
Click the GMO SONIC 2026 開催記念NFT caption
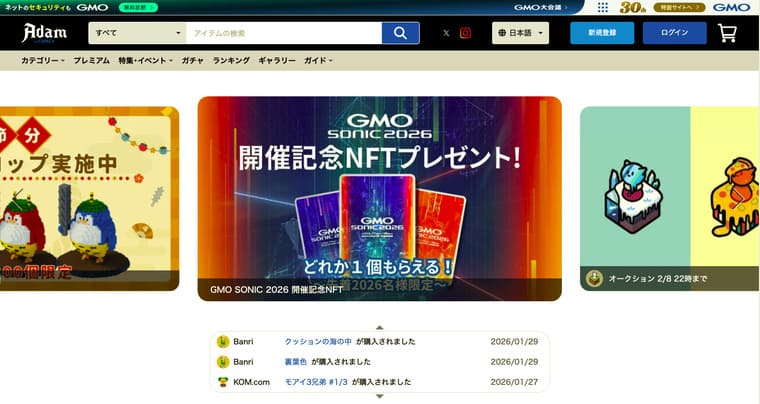(277, 290)
